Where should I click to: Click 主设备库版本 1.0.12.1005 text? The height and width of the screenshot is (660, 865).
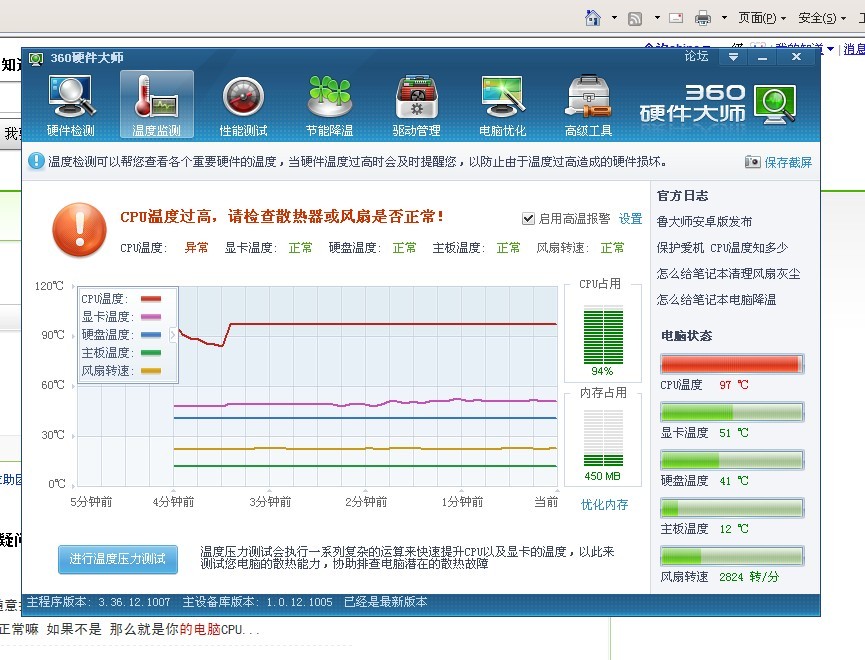point(258,602)
